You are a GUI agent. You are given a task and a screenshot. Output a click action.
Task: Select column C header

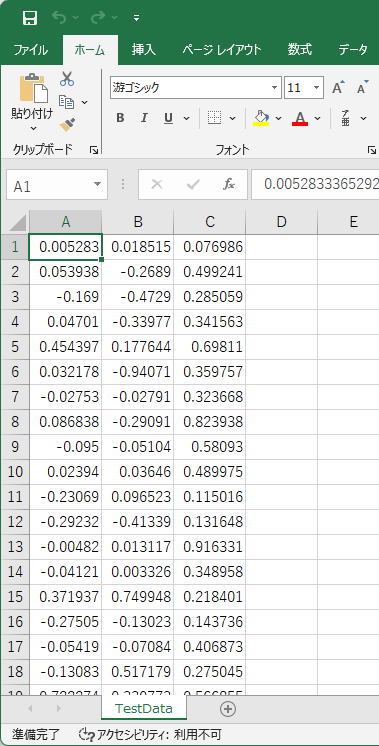[210, 222]
